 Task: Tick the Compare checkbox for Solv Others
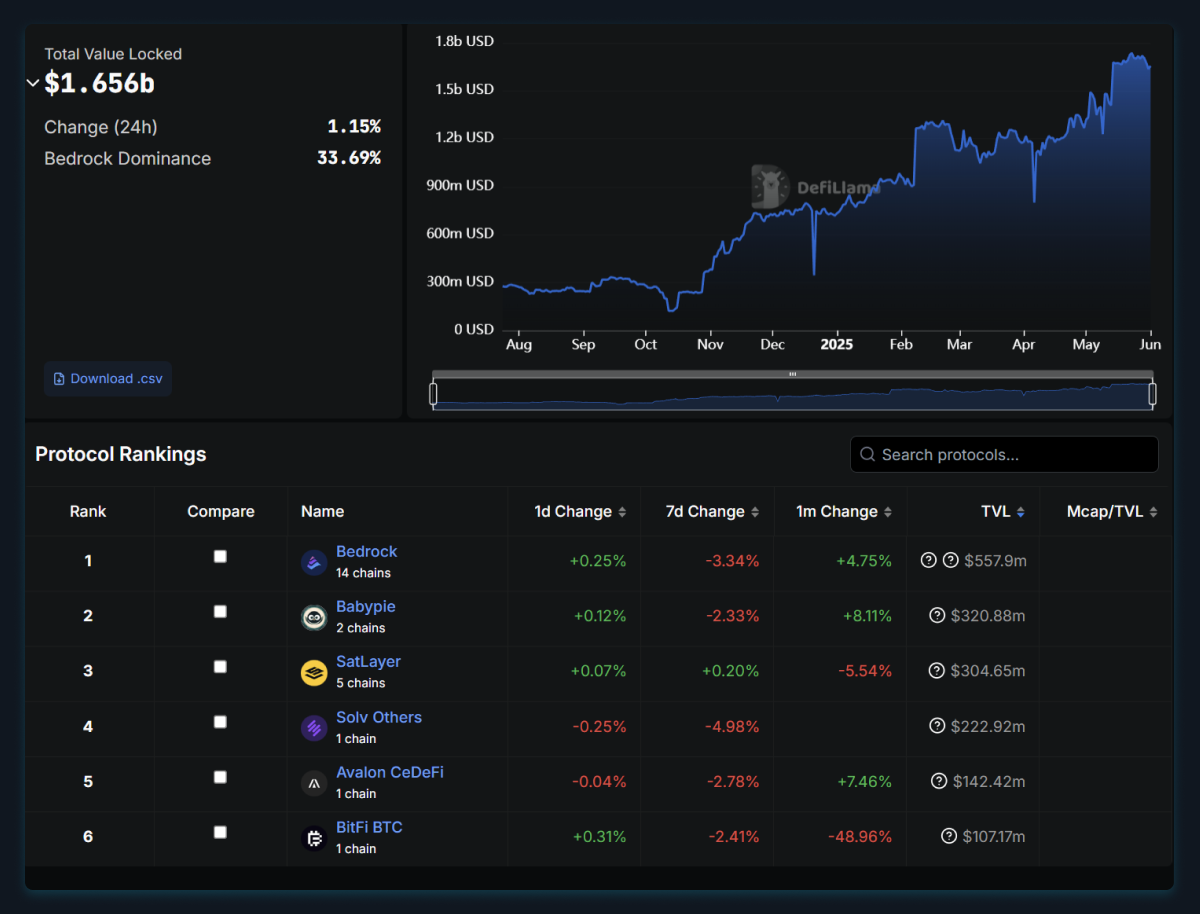click(x=220, y=722)
